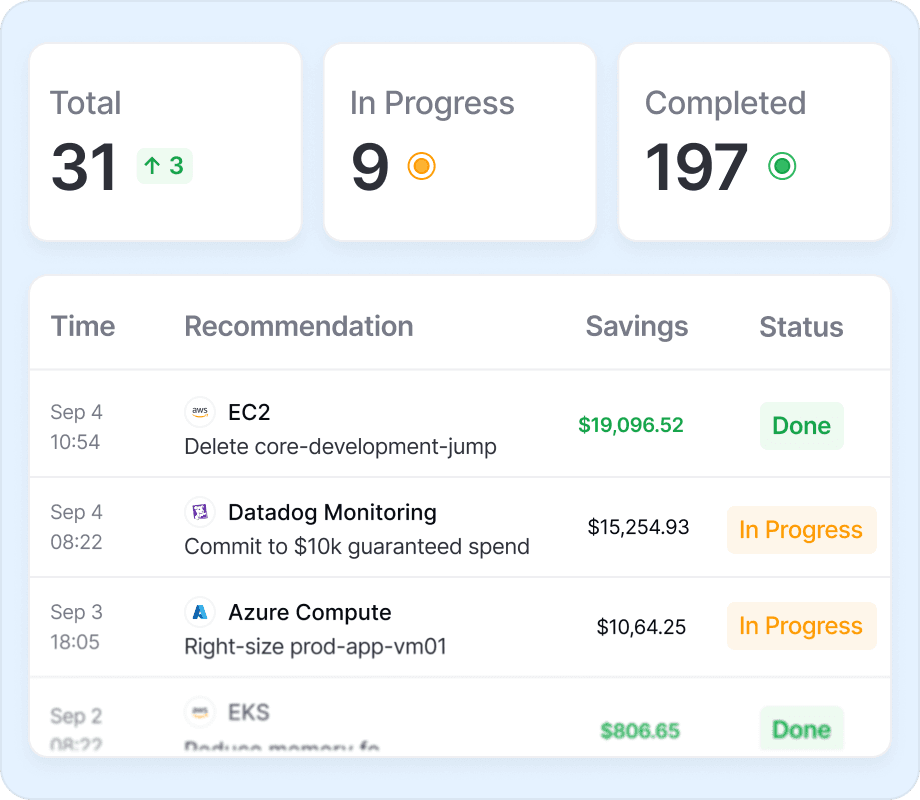The height and width of the screenshot is (800, 920).
Task: Click the Recommendation column header
Action: point(298,326)
